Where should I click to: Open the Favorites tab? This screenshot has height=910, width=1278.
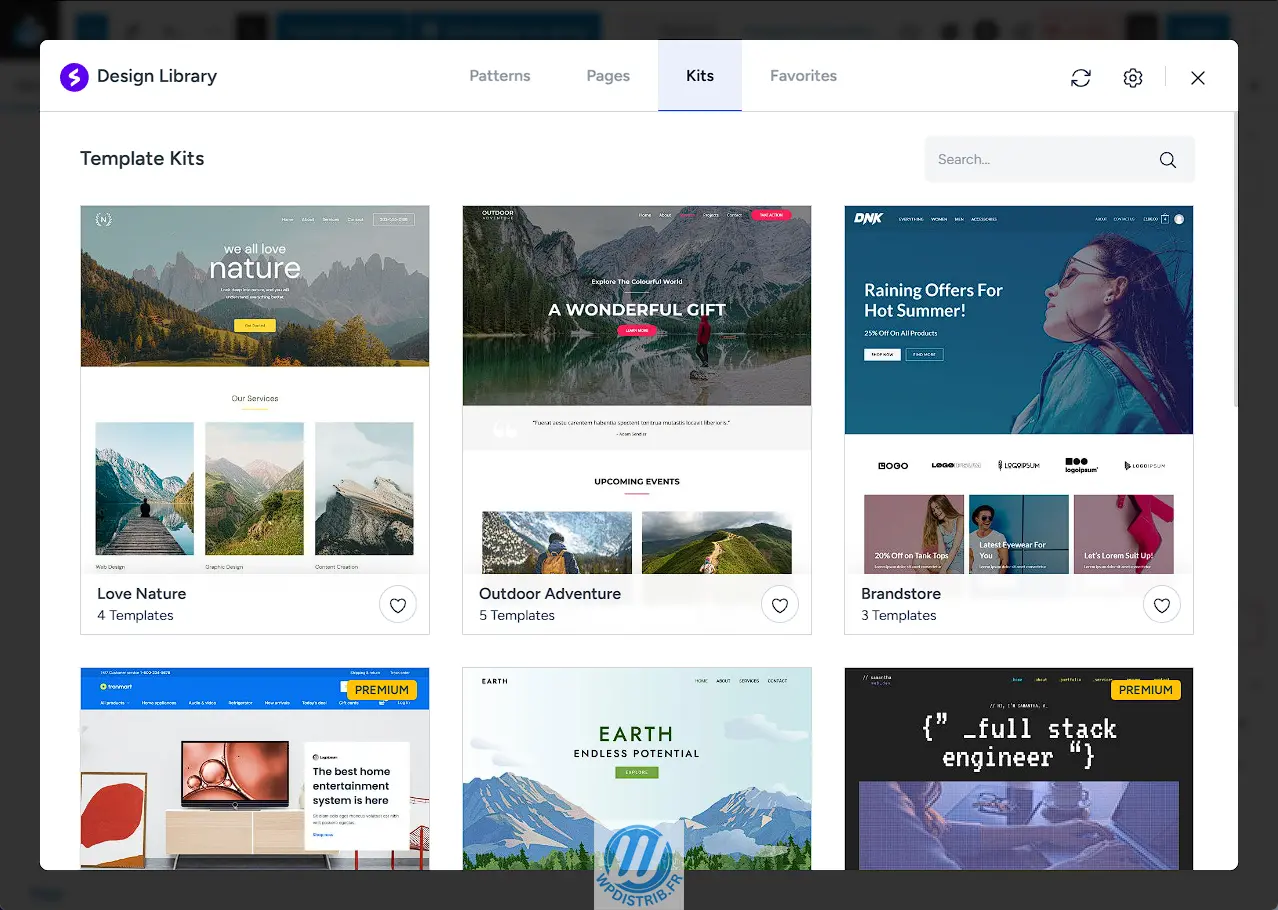coord(803,76)
